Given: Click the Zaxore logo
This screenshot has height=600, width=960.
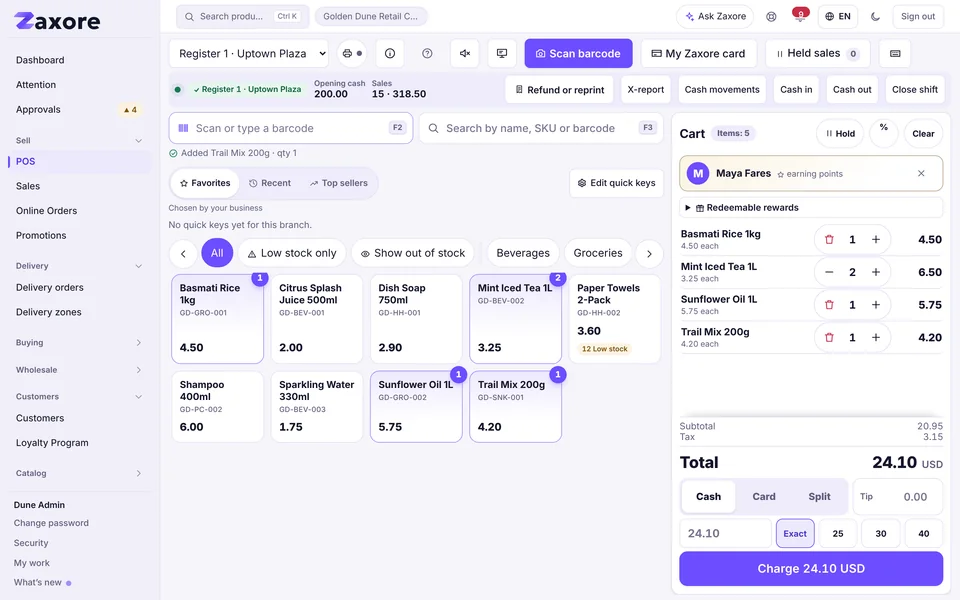Looking at the screenshot, I should click(x=57, y=21).
